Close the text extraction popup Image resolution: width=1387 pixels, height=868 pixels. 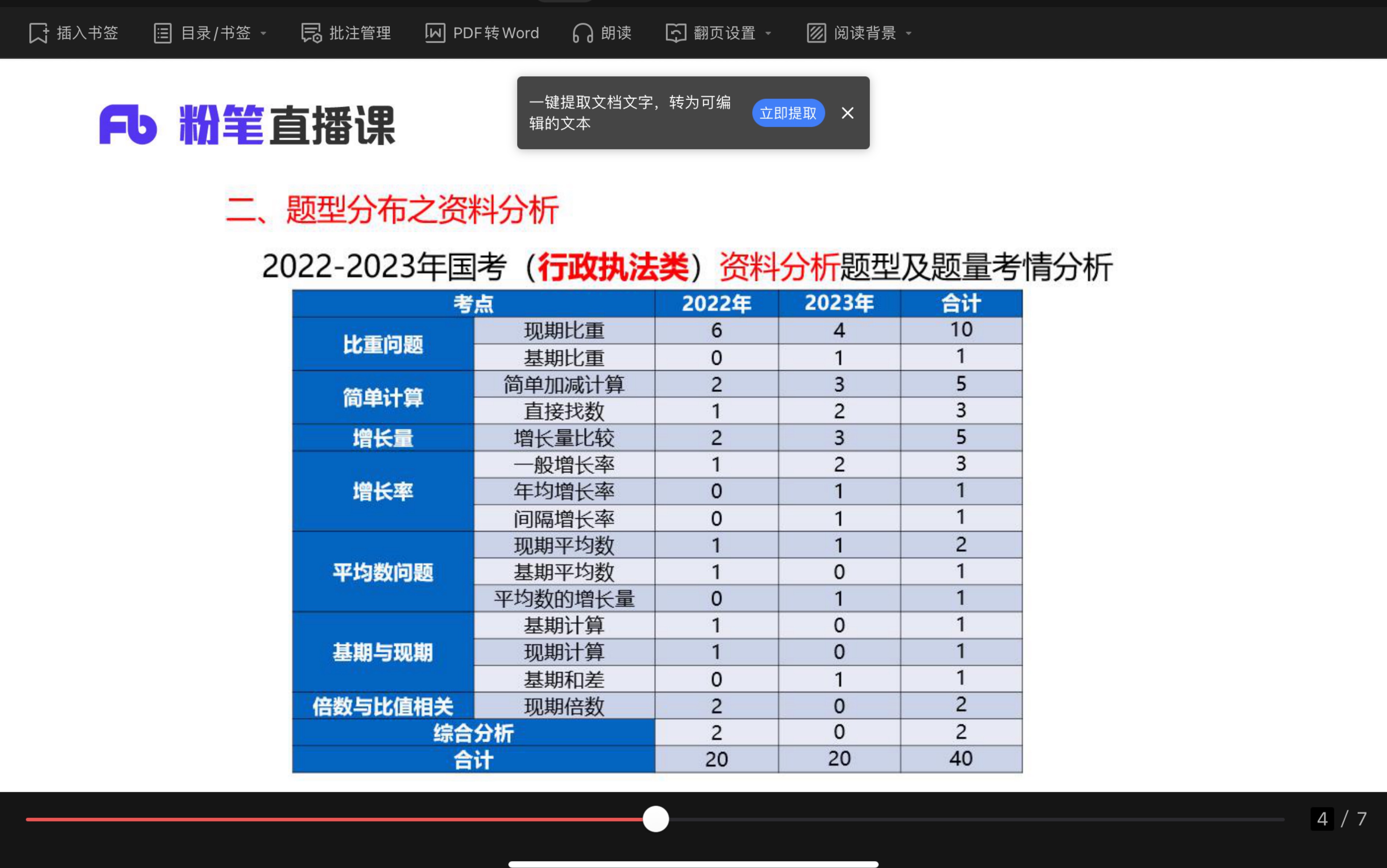point(847,113)
